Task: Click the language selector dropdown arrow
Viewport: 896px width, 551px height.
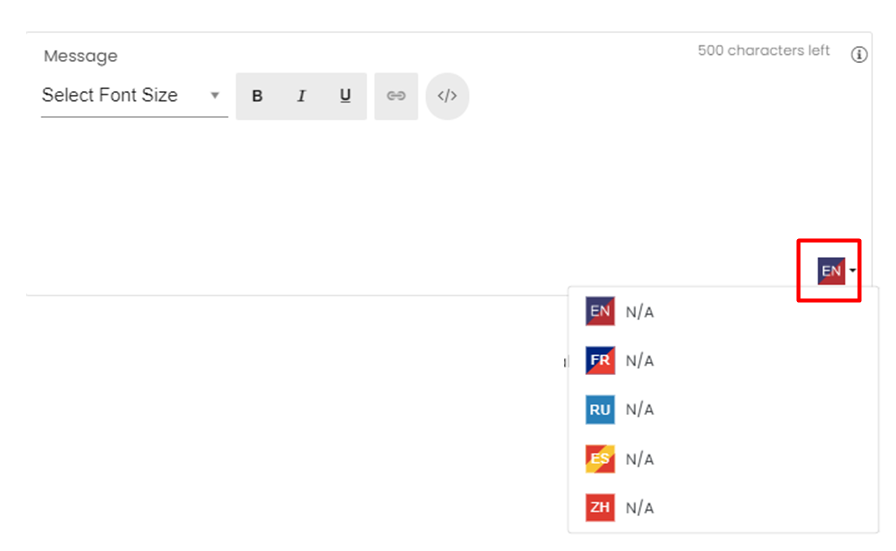Action: tap(852, 271)
